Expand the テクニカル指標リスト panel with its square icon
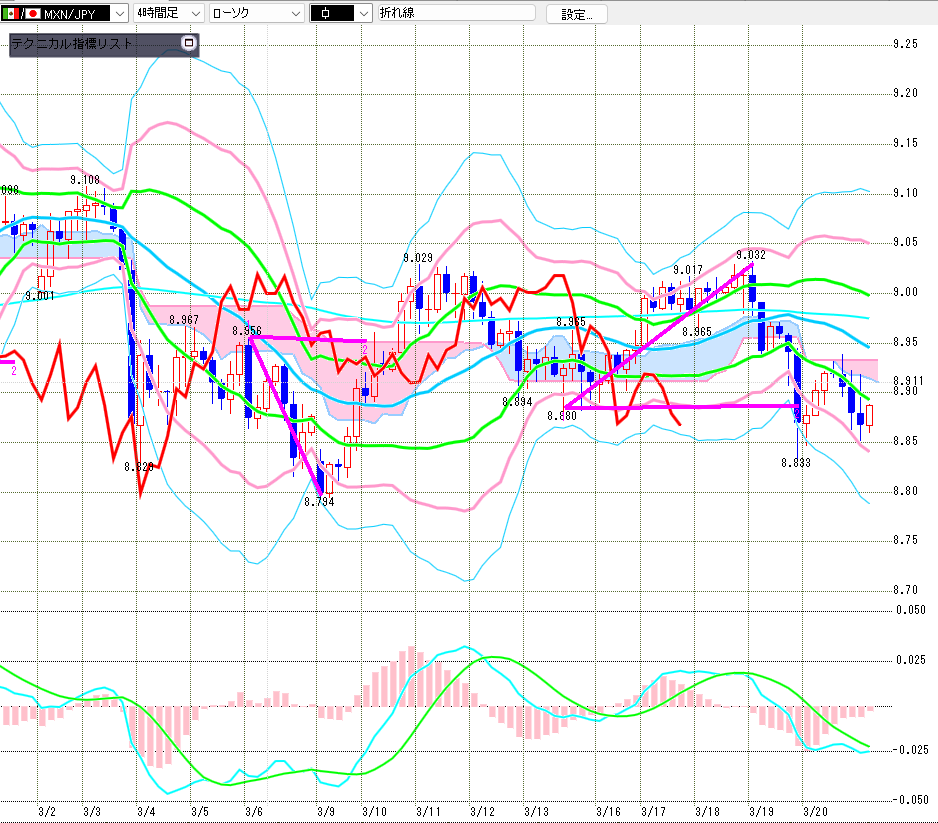The height and width of the screenshot is (823, 938). 189,43
